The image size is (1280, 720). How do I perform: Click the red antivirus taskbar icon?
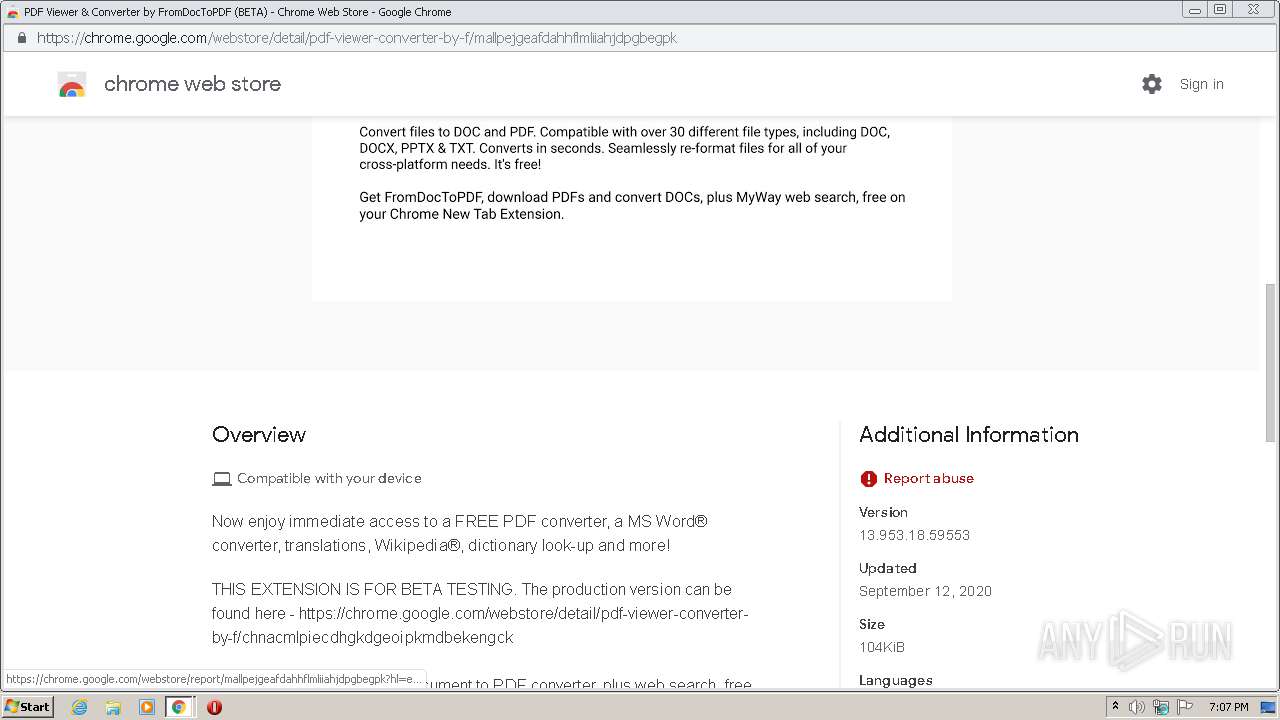[214, 707]
